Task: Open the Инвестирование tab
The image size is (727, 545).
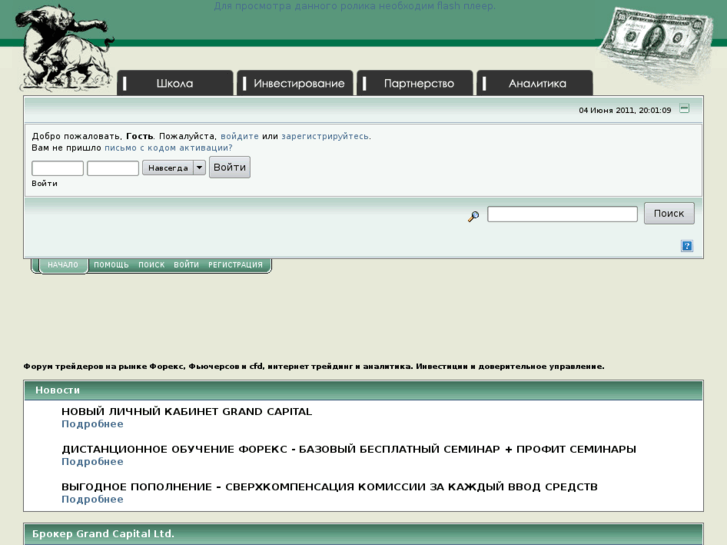Action: coord(295,83)
